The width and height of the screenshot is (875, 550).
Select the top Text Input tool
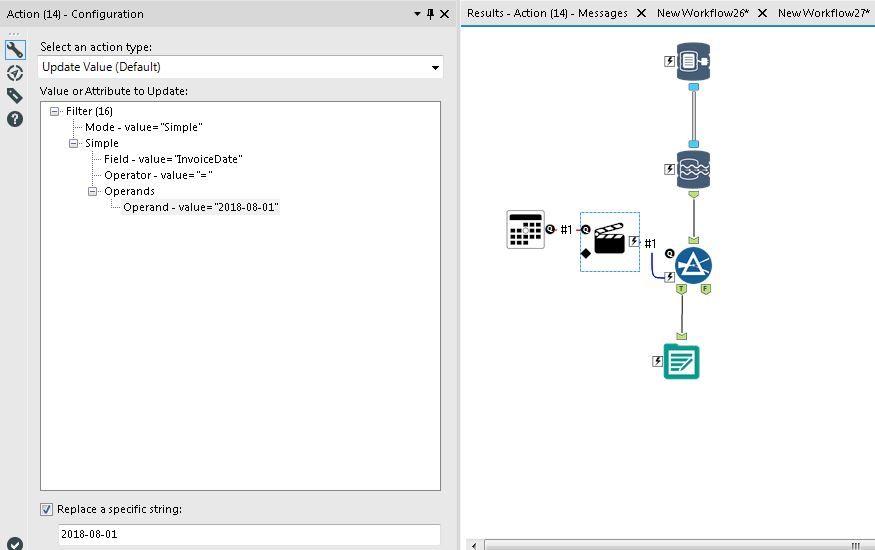click(x=693, y=61)
